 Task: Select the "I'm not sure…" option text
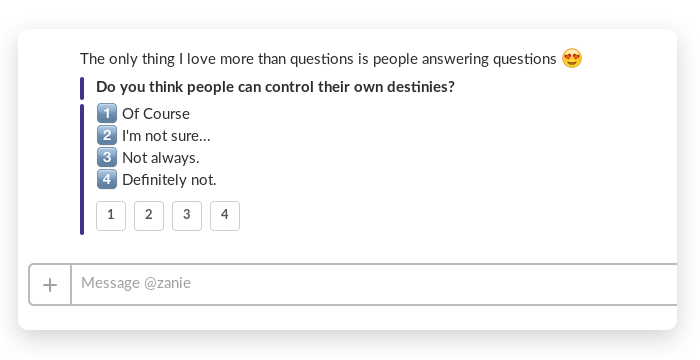tap(166, 136)
